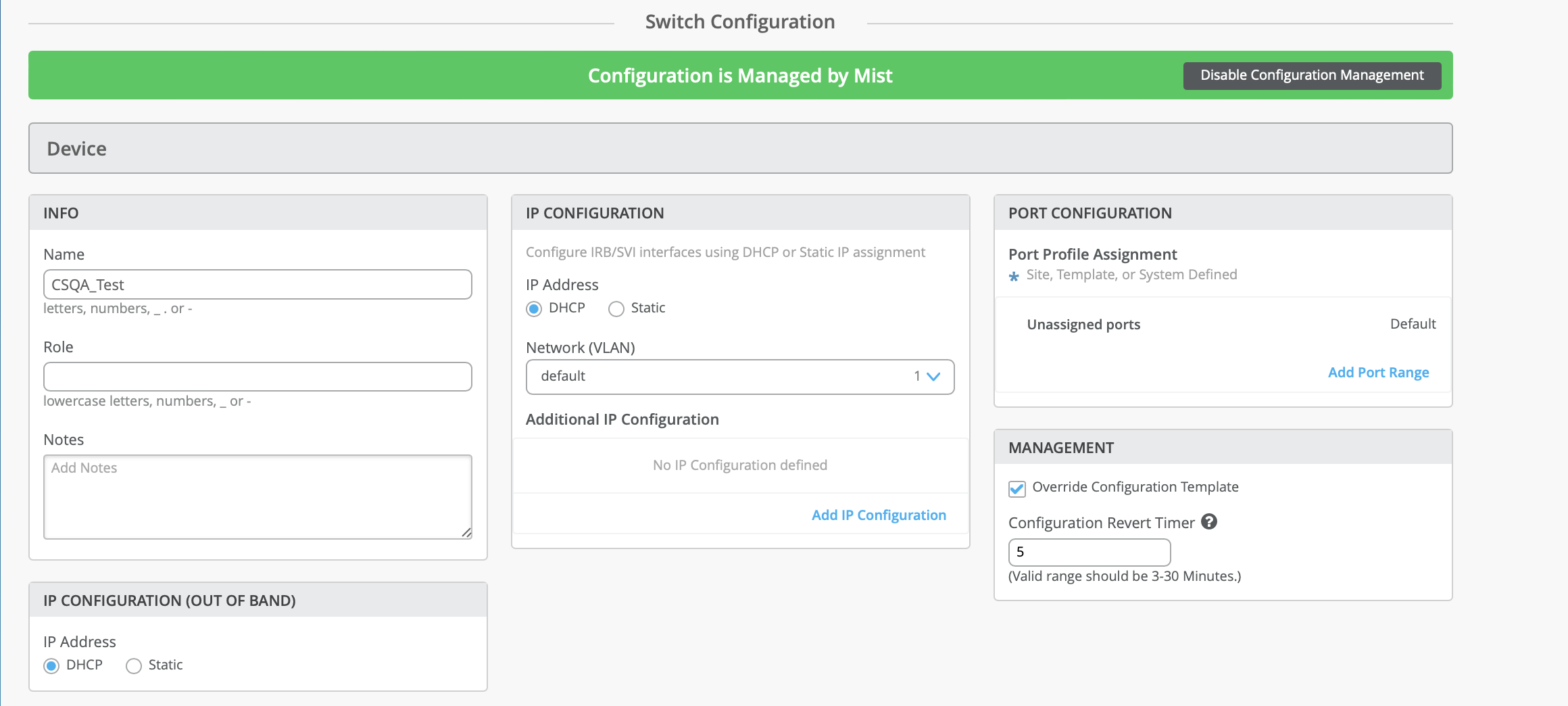Image resolution: width=1568 pixels, height=706 pixels.
Task: Click the Name input field
Action: (x=258, y=285)
